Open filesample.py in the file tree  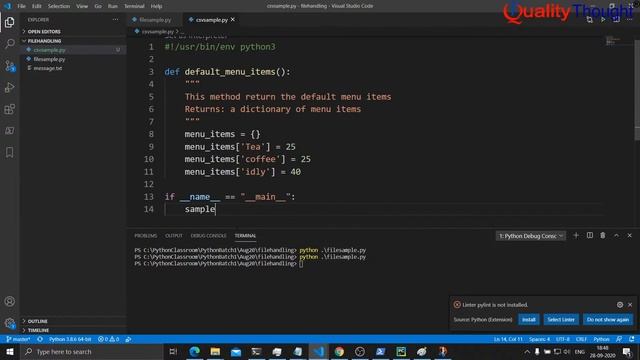(49, 59)
